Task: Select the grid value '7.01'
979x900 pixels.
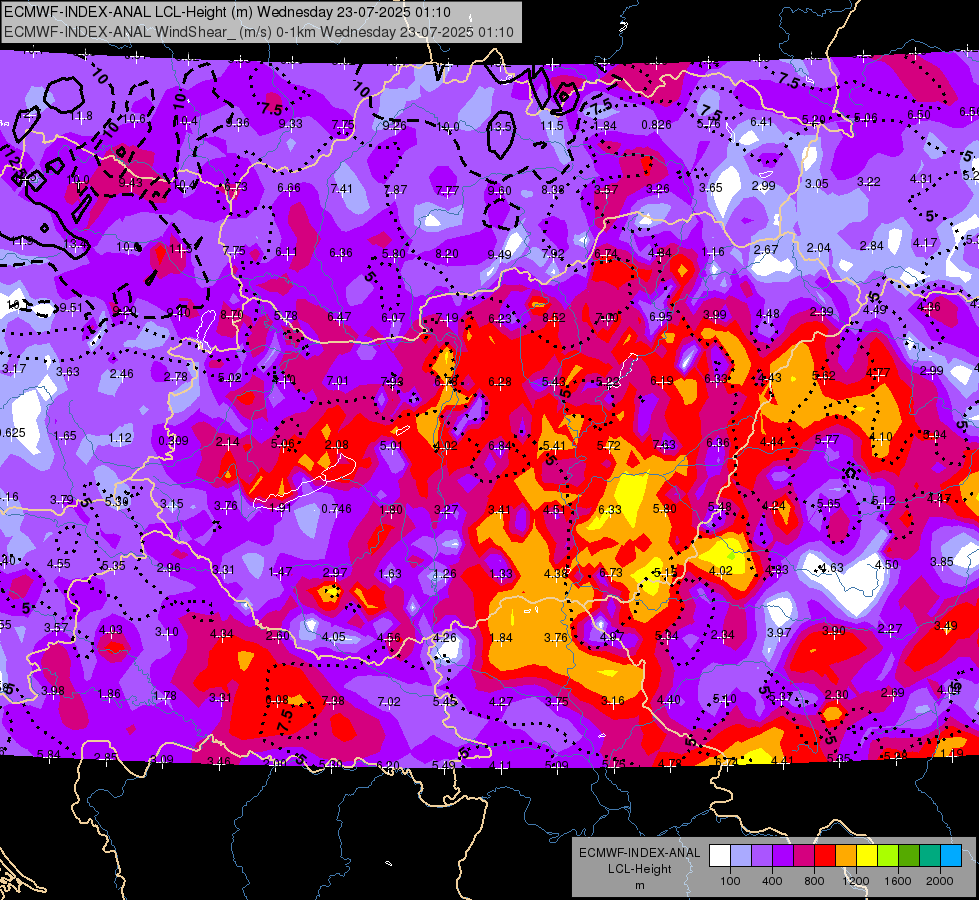Action: pyautogui.click(x=337, y=381)
